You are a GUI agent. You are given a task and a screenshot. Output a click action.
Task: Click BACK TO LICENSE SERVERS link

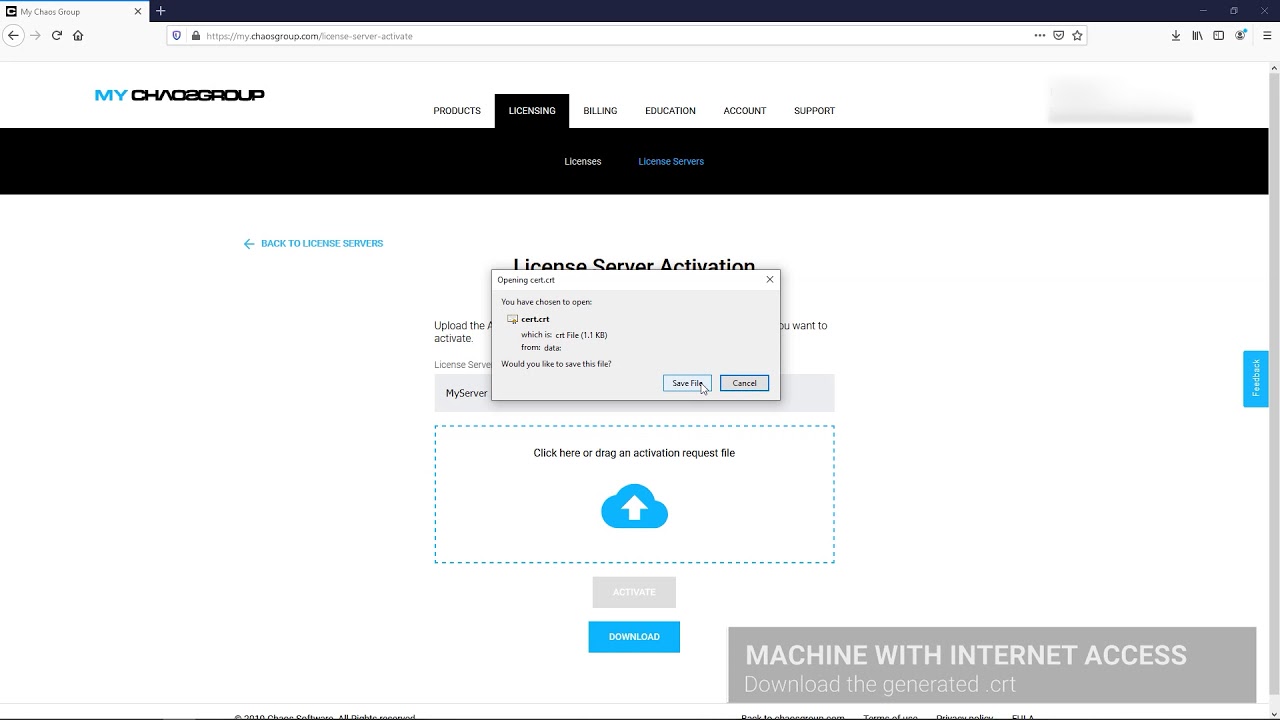click(313, 243)
